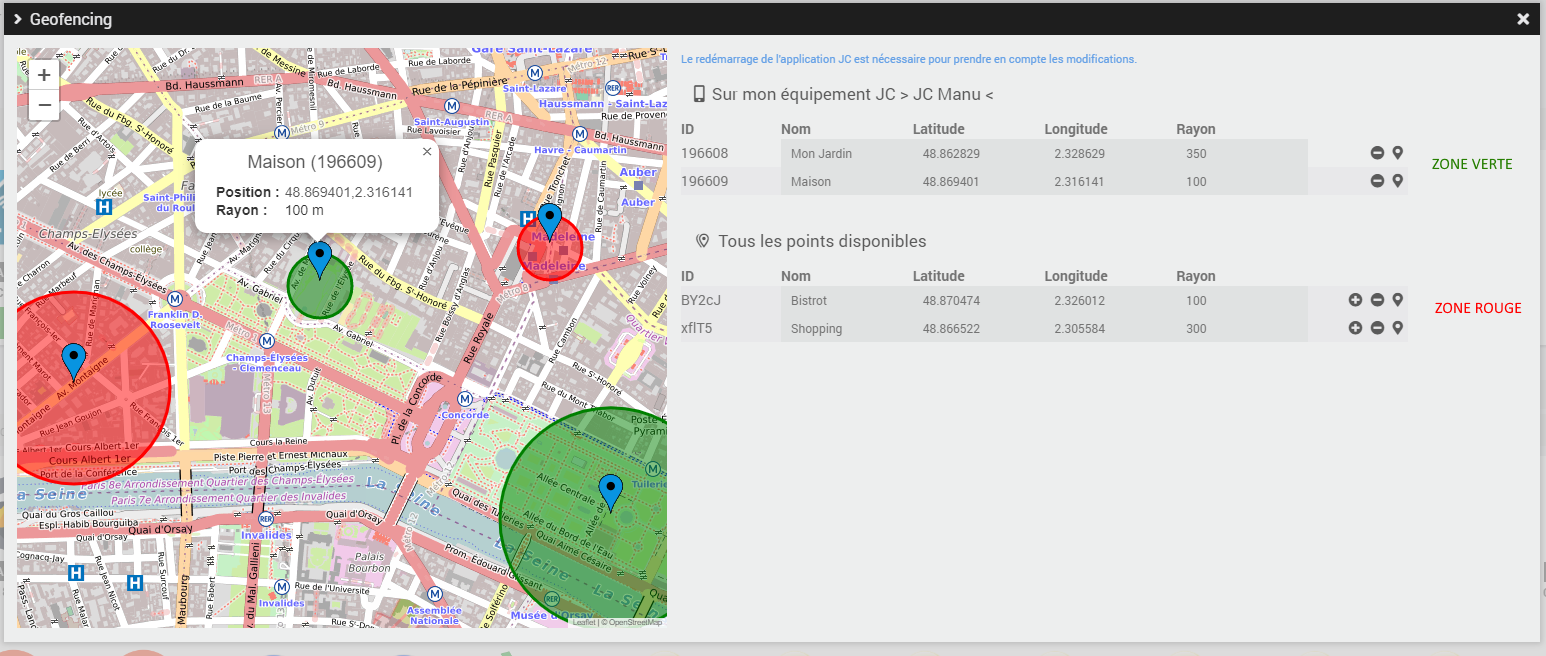This screenshot has width=1546, height=656.
Task: Locate Maison with its pin icon
Action: pos(1398,181)
